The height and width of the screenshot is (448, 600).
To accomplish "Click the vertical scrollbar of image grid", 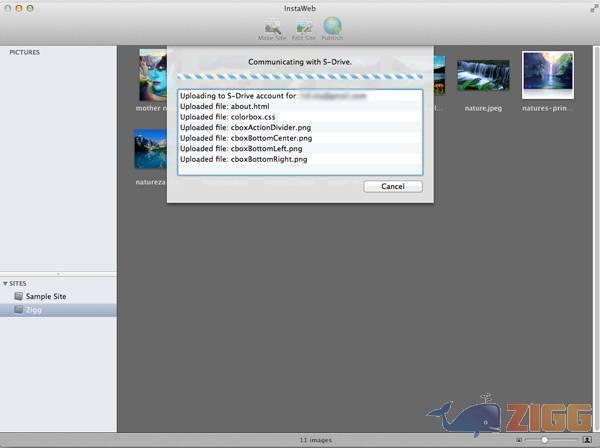I will pyautogui.click(x=596, y=239).
